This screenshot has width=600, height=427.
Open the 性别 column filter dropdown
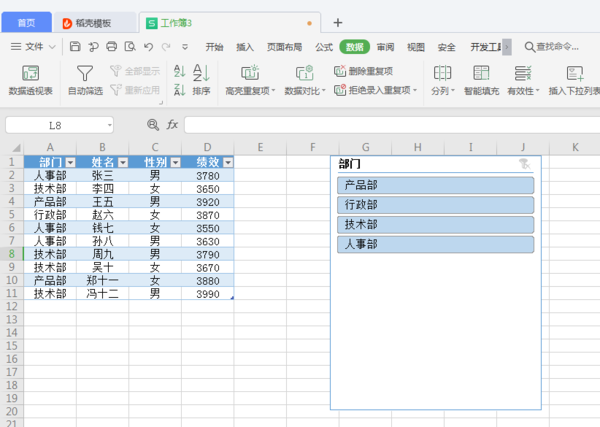click(x=175, y=163)
